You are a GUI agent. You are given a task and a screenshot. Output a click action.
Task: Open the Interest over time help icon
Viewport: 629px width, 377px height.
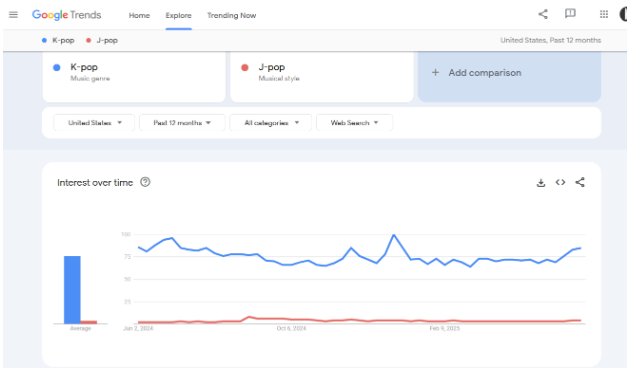[x=145, y=182]
